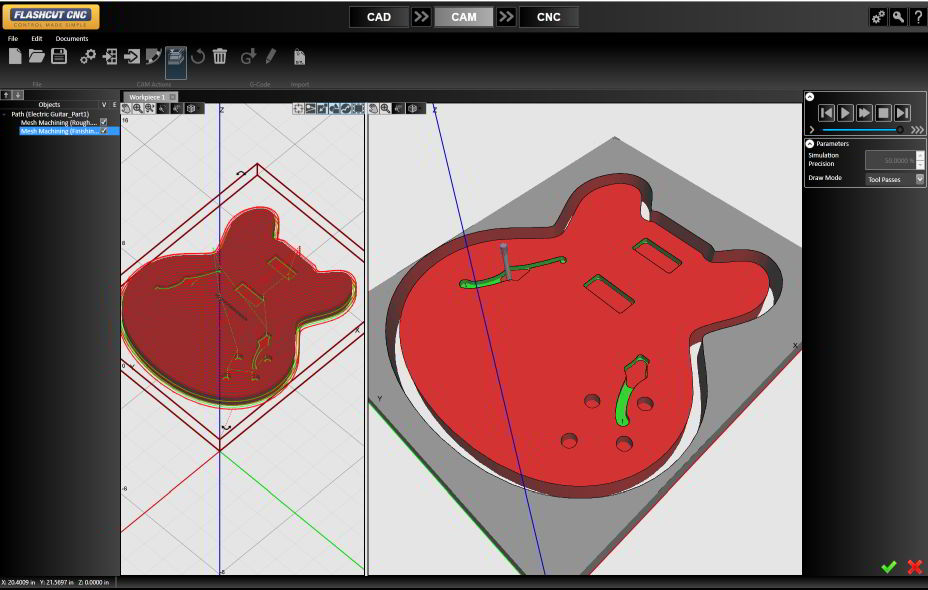Toggle visibility checkbox for Mesh Machining (Finishin...)
The image size is (928, 590).
(x=104, y=131)
